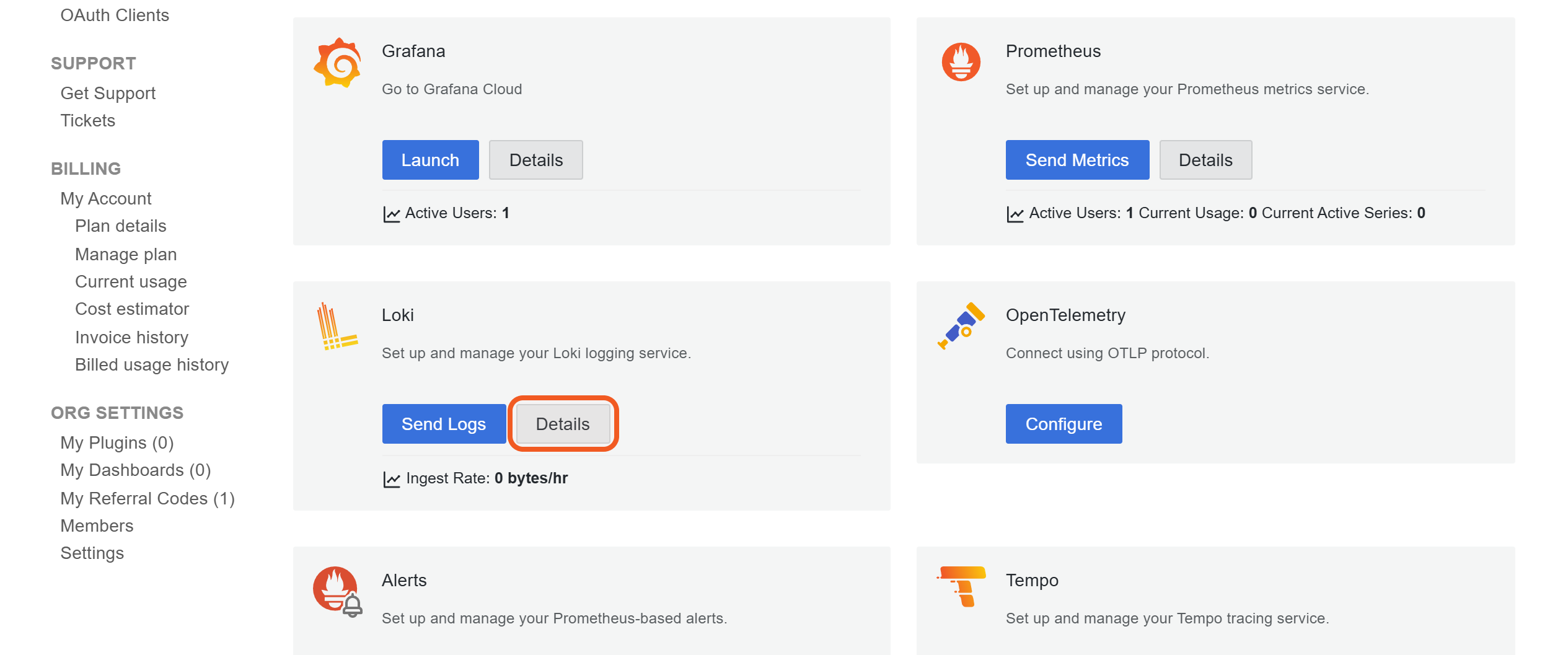Click the Prometheus flame logo icon
This screenshot has width=1568, height=655.
point(961,62)
